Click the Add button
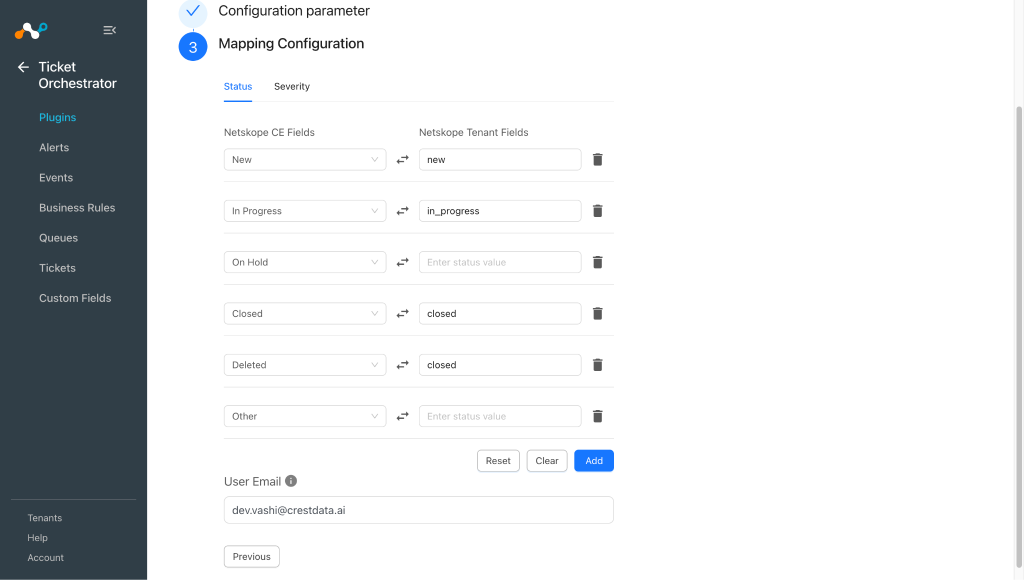1024x580 pixels. [x=594, y=460]
